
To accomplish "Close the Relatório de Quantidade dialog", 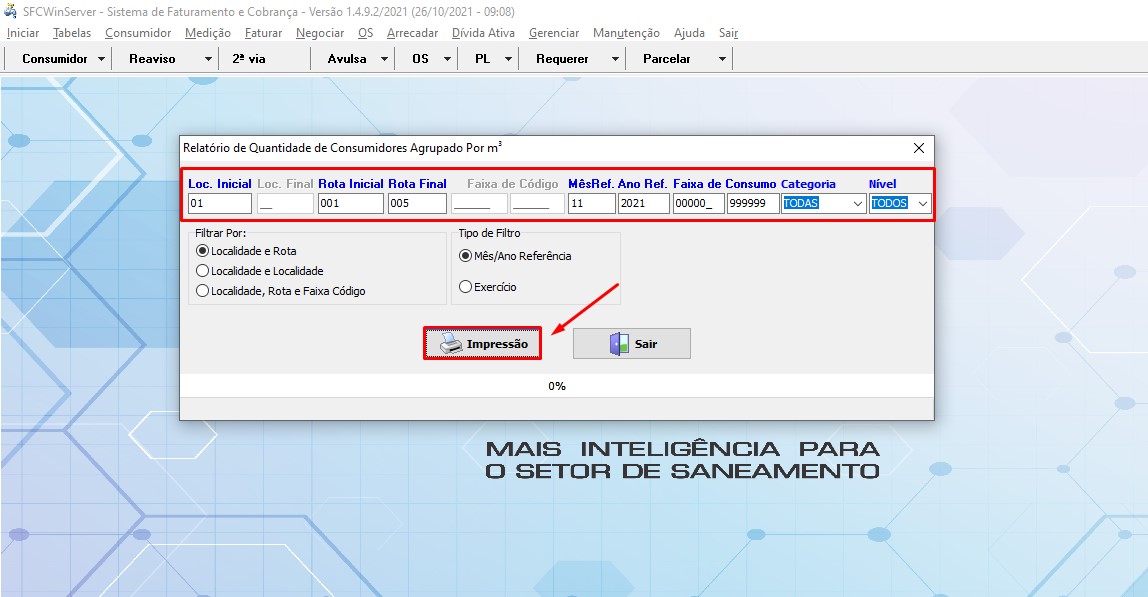I will point(919,147).
